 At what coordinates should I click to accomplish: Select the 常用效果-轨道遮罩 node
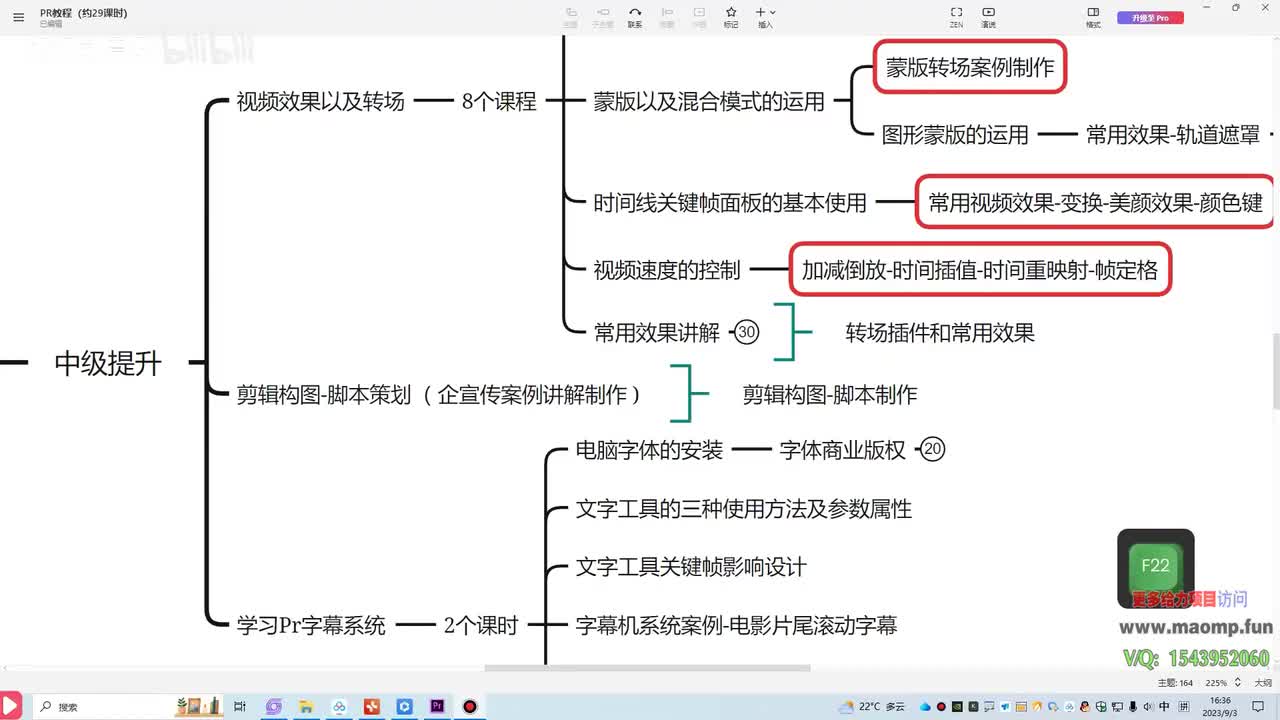tap(1173, 134)
